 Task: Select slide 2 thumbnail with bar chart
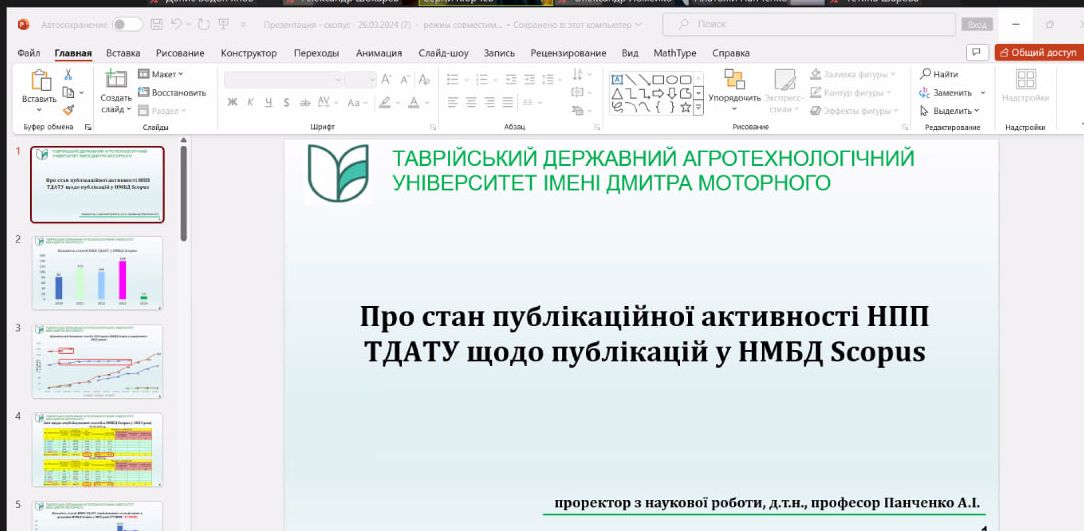point(97,271)
